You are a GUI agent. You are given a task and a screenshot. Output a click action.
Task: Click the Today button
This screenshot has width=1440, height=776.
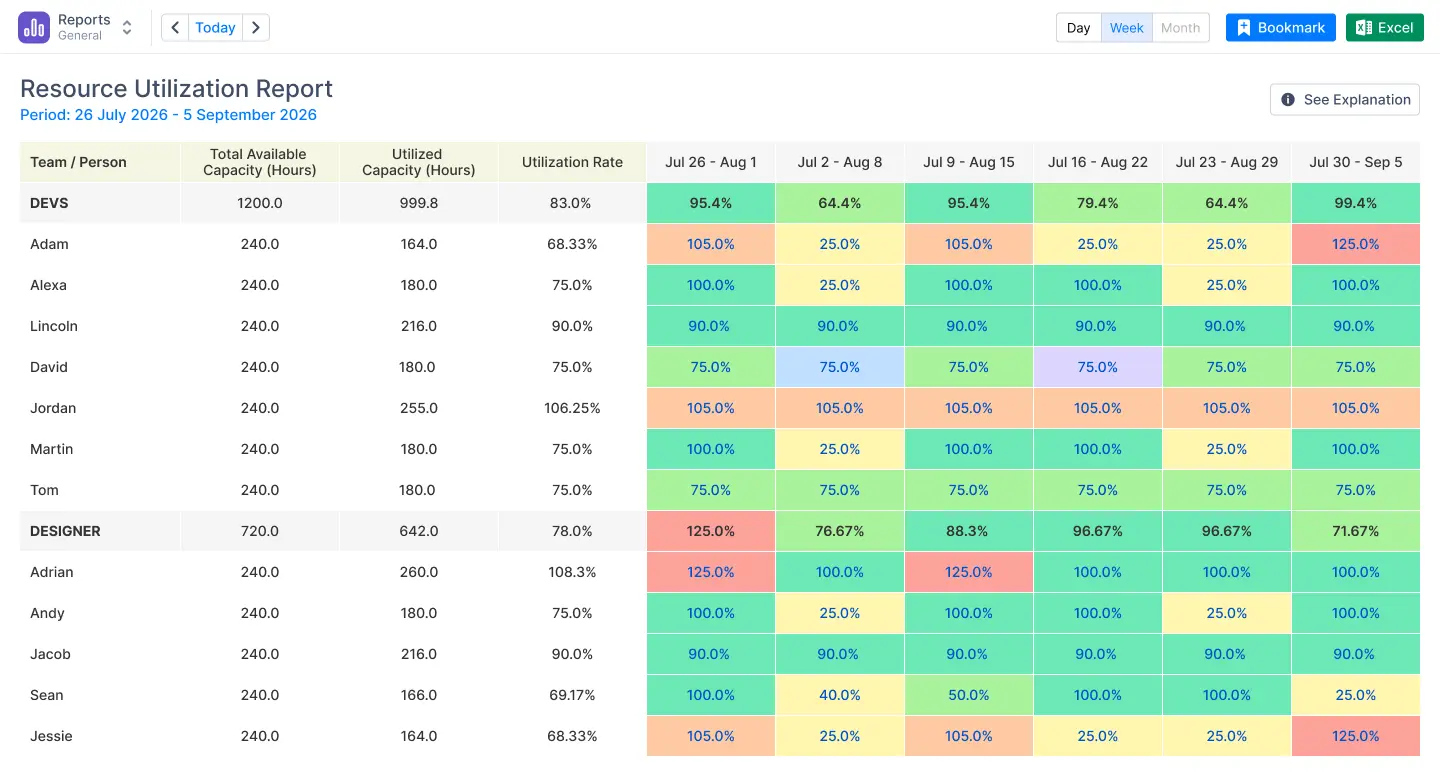pyautogui.click(x=215, y=27)
